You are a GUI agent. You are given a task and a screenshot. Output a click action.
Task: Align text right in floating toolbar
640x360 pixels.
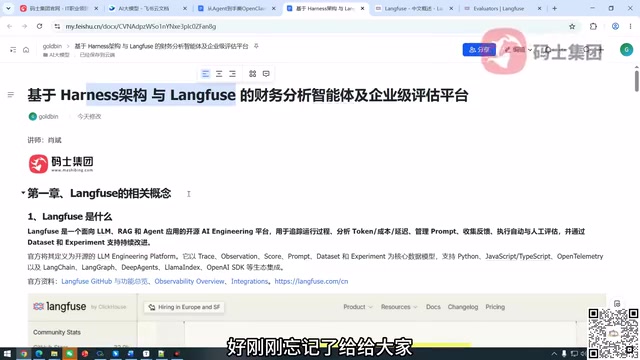[x=233, y=74]
